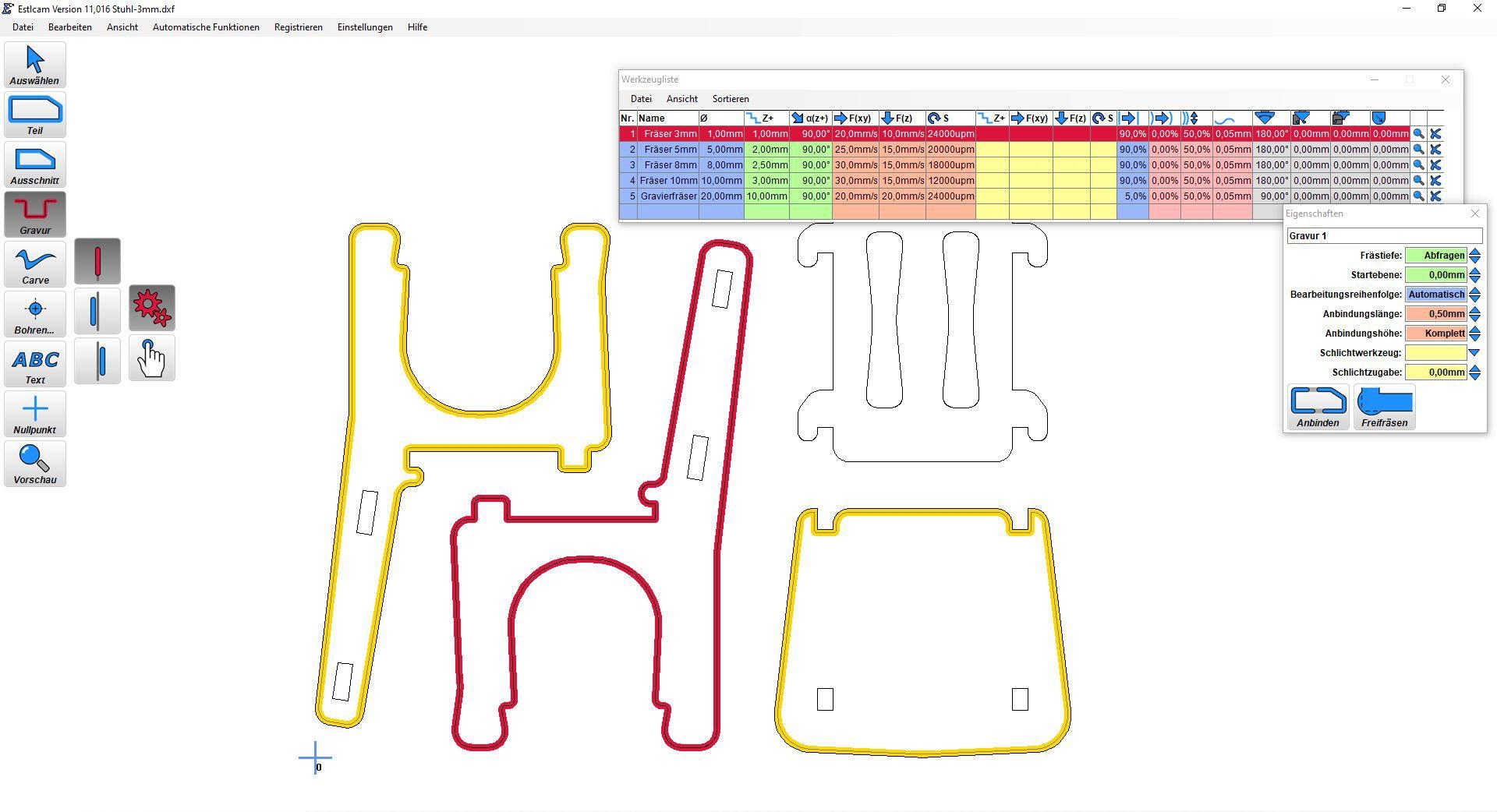Click the Frästiefe stepper arrows
This screenshot has width=1497, height=812.
click(1474, 256)
